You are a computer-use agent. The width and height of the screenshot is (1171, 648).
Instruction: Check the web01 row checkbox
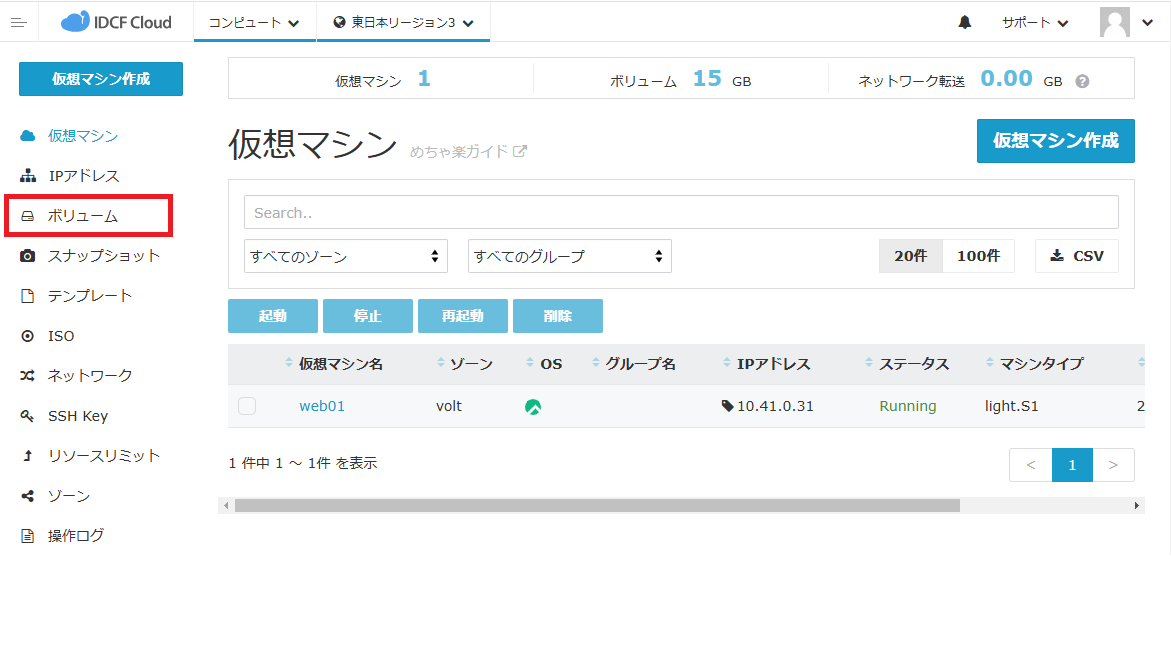247,406
